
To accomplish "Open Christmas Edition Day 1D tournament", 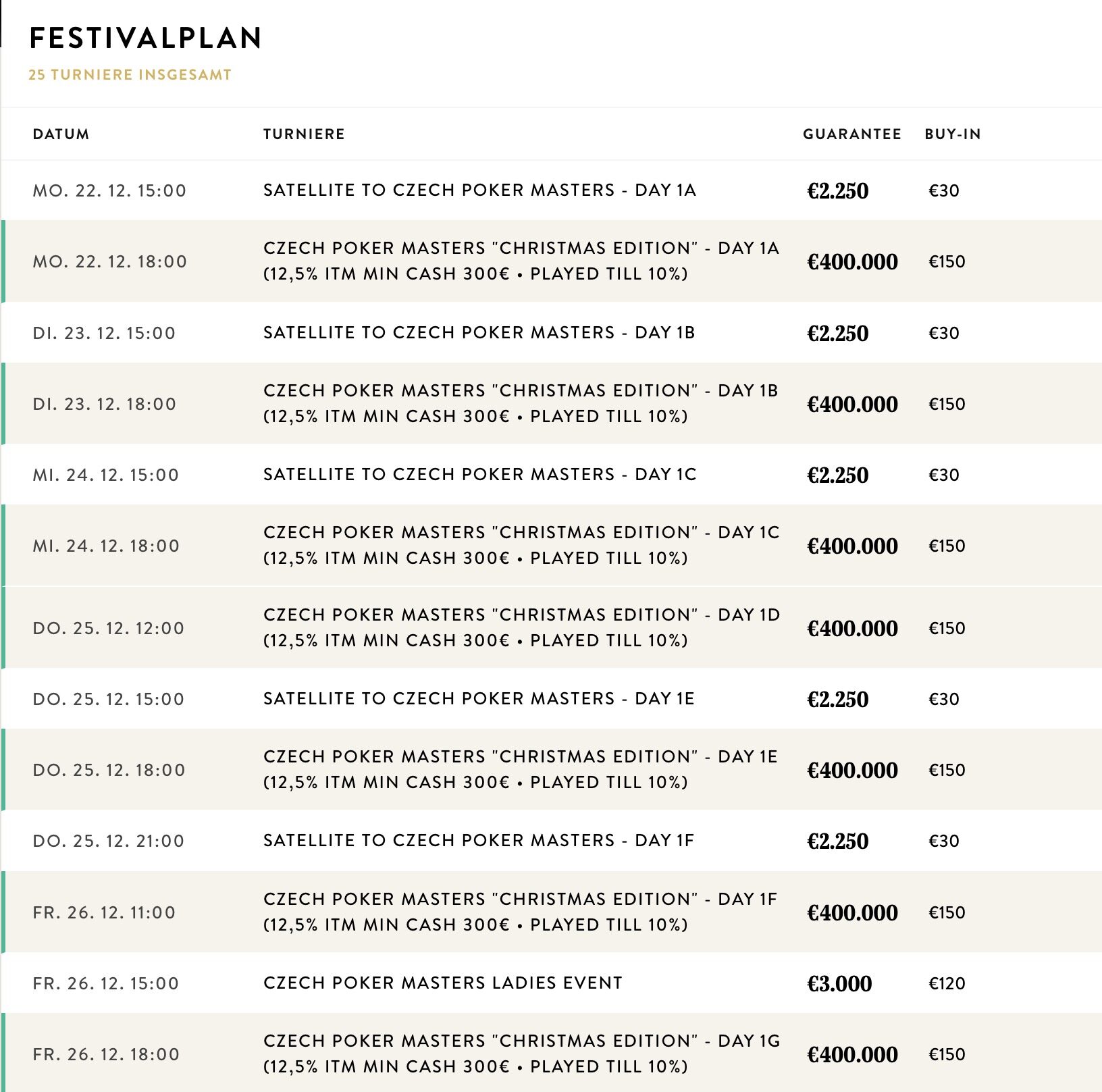I will pyautogui.click(x=521, y=628).
